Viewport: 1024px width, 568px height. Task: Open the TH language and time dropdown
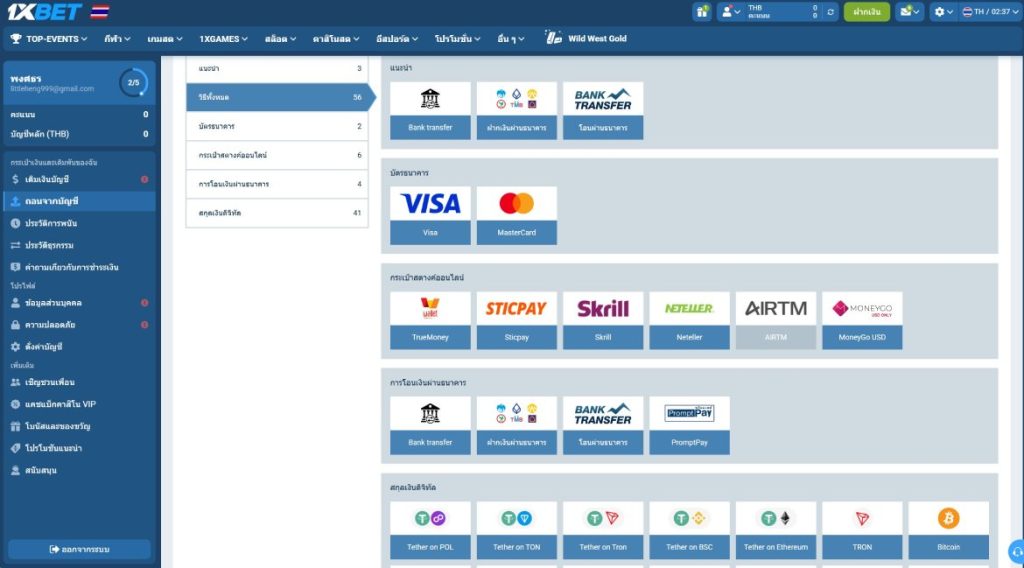tap(990, 12)
